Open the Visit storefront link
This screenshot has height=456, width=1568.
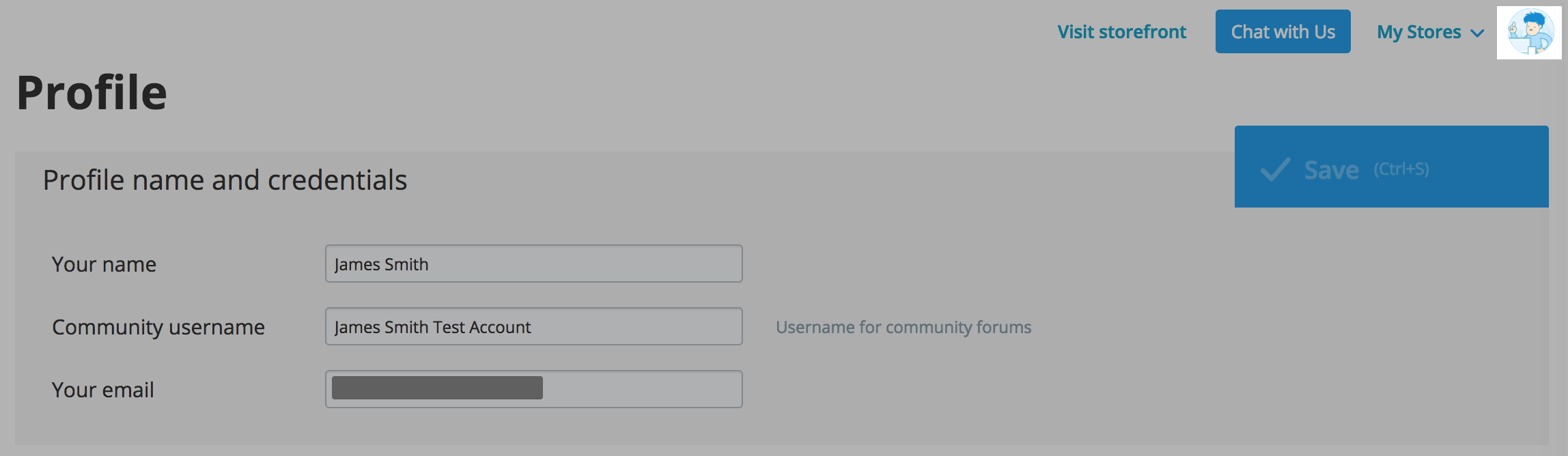pyautogui.click(x=1121, y=32)
